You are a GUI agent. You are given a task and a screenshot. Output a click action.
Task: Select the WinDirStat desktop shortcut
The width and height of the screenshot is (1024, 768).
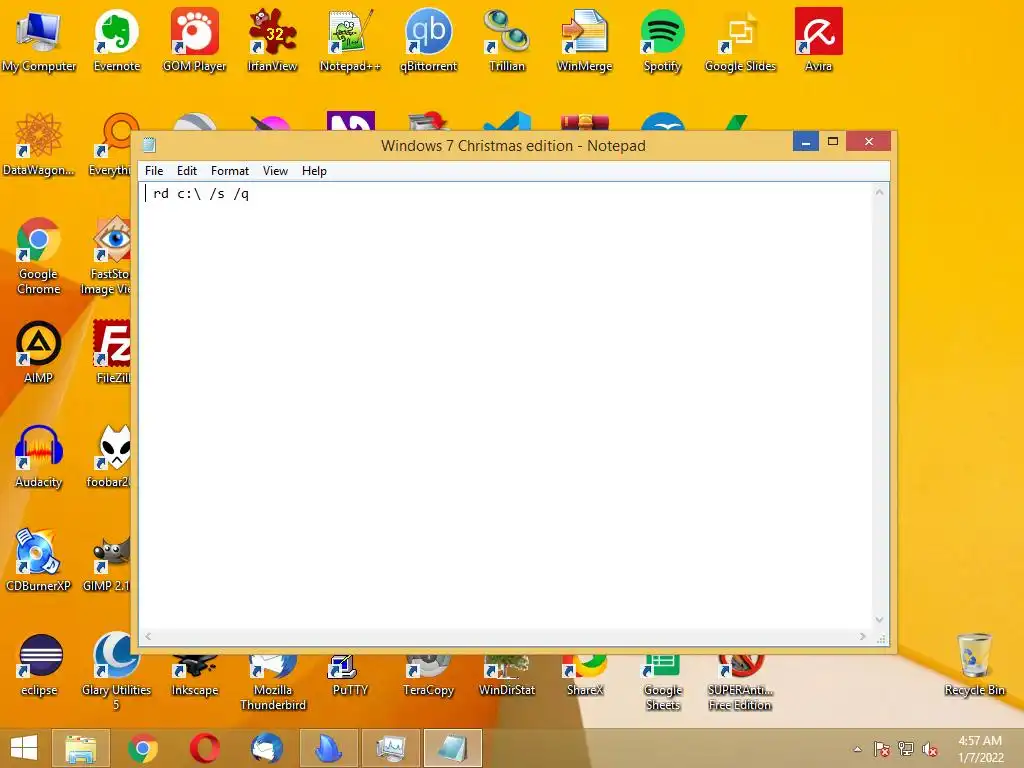pyautogui.click(x=507, y=677)
